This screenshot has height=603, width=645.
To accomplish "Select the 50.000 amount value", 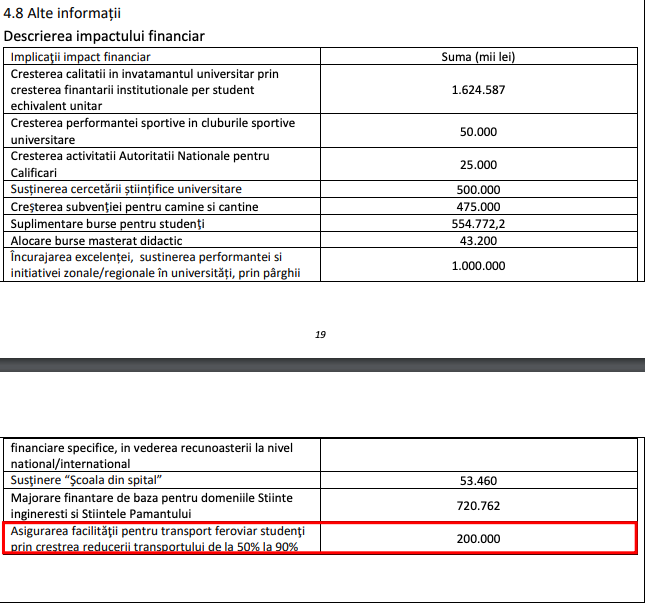I will [478, 131].
